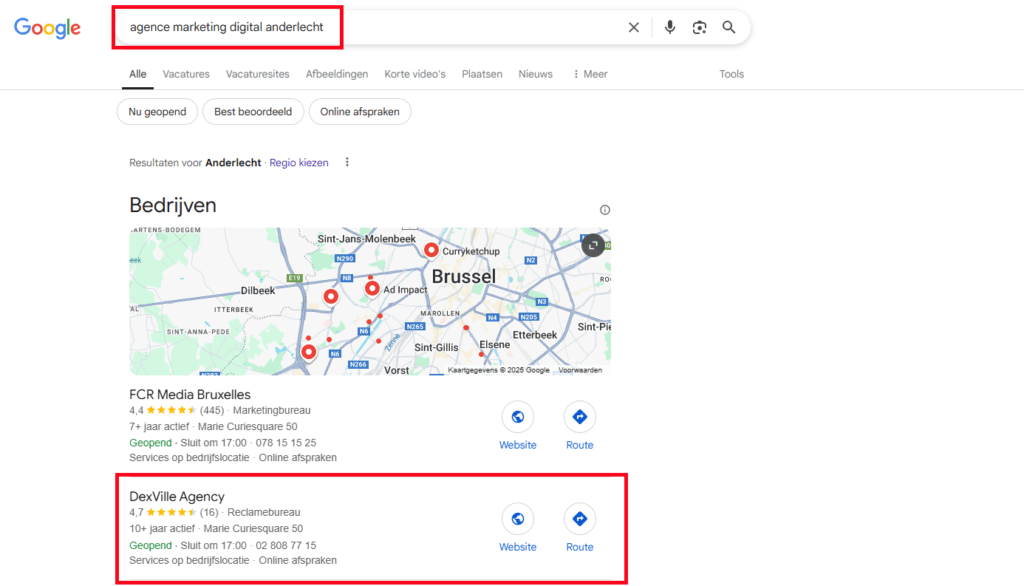
Task: Get route to FCR Media Bruxelles
Action: pyautogui.click(x=579, y=417)
